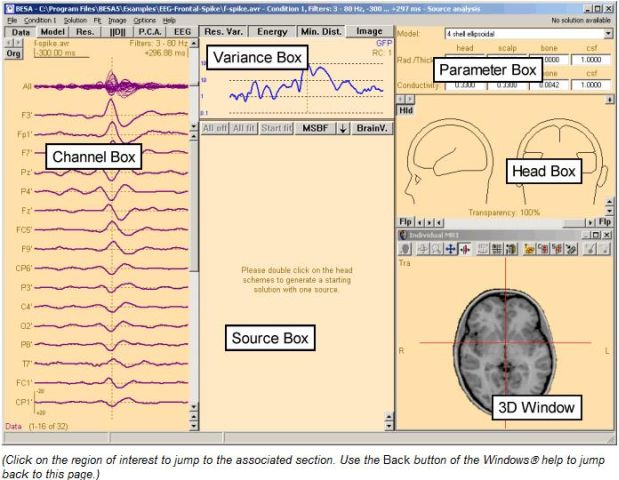The width and height of the screenshot is (619, 480).
Task: Click the head icon at MRI toolbar left
Action: click(407, 248)
